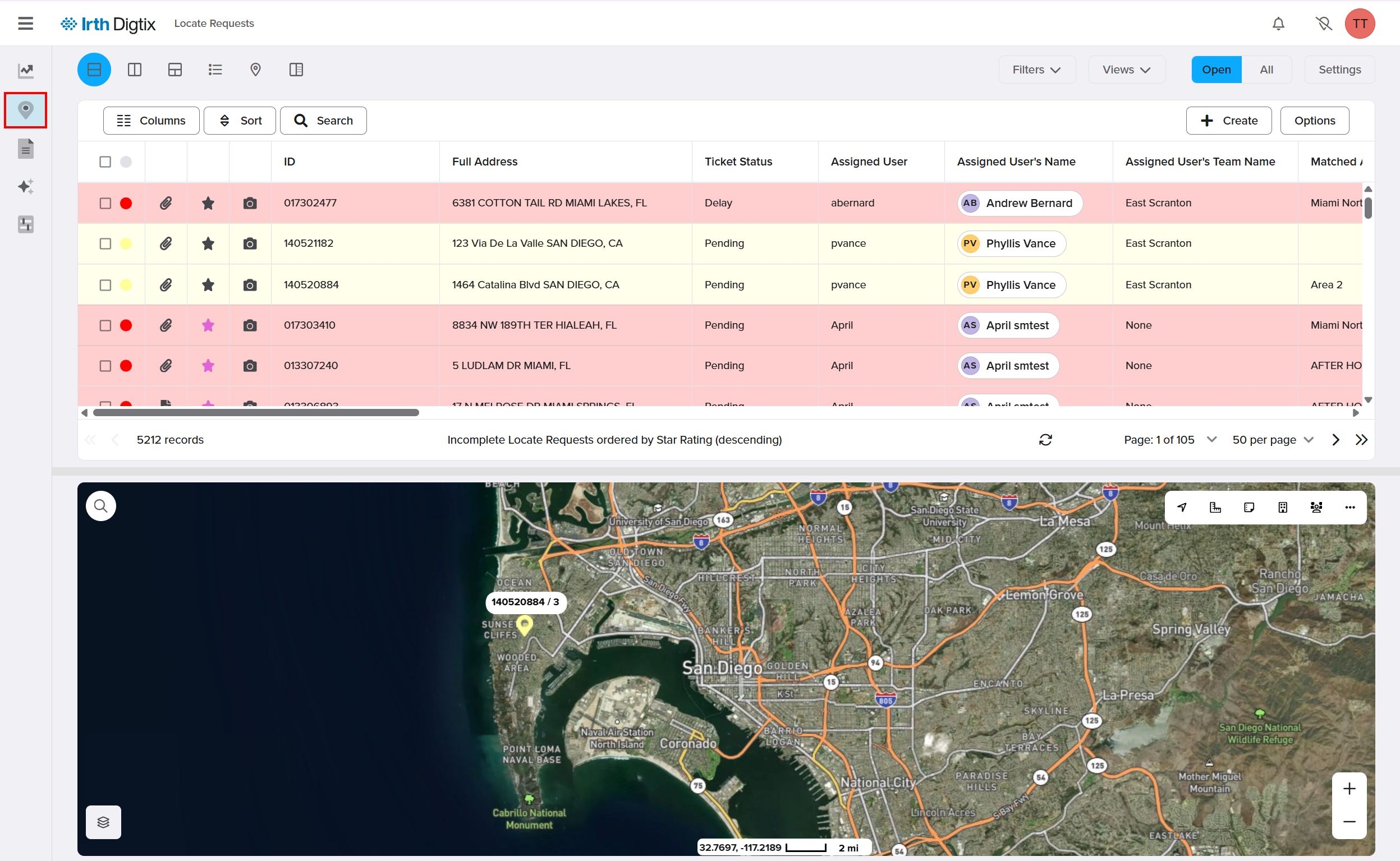
Task: Click camera icon for ticket 140520884
Action: (x=250, y=285)
